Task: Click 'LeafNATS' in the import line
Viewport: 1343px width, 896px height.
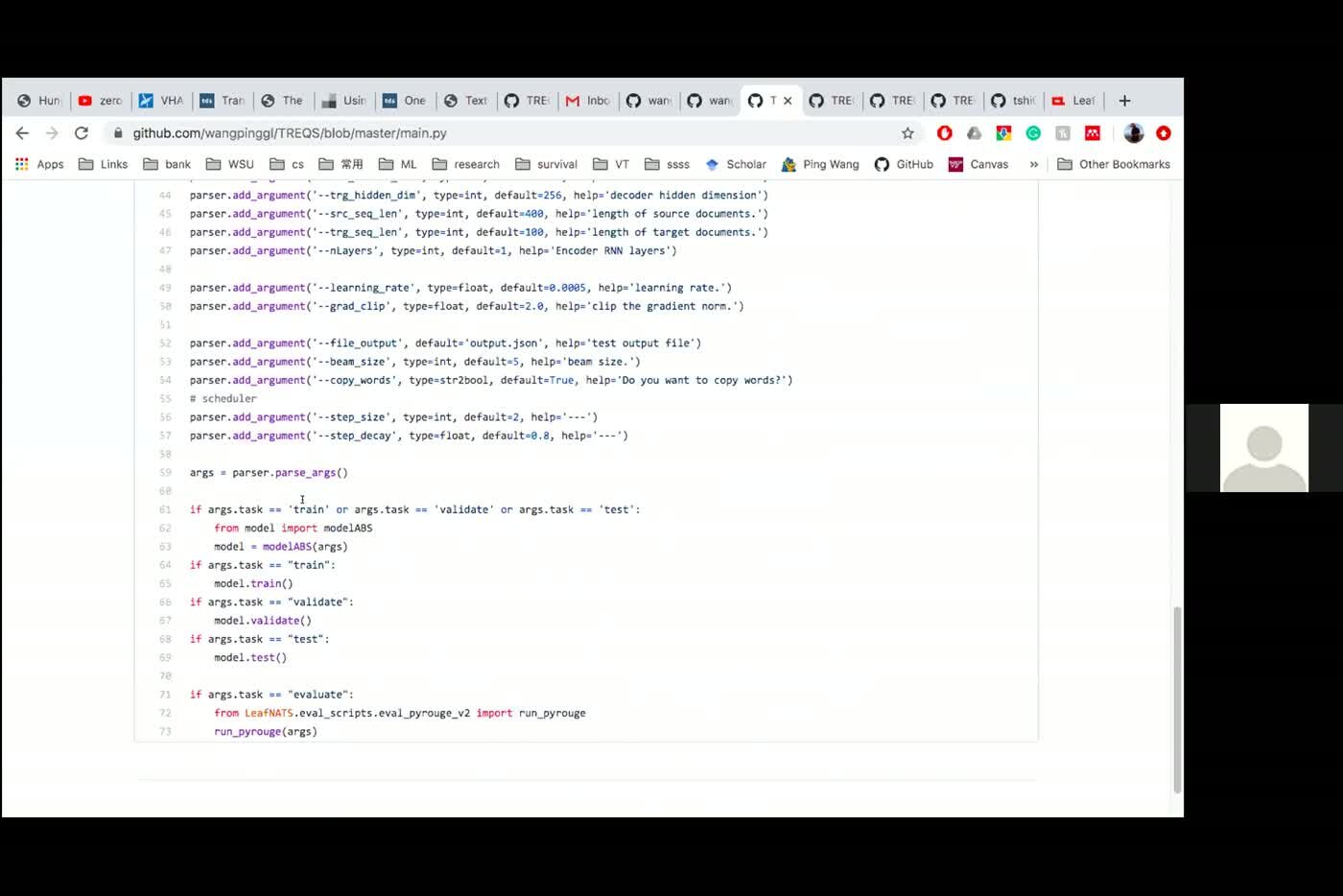Action: (269, 714)
